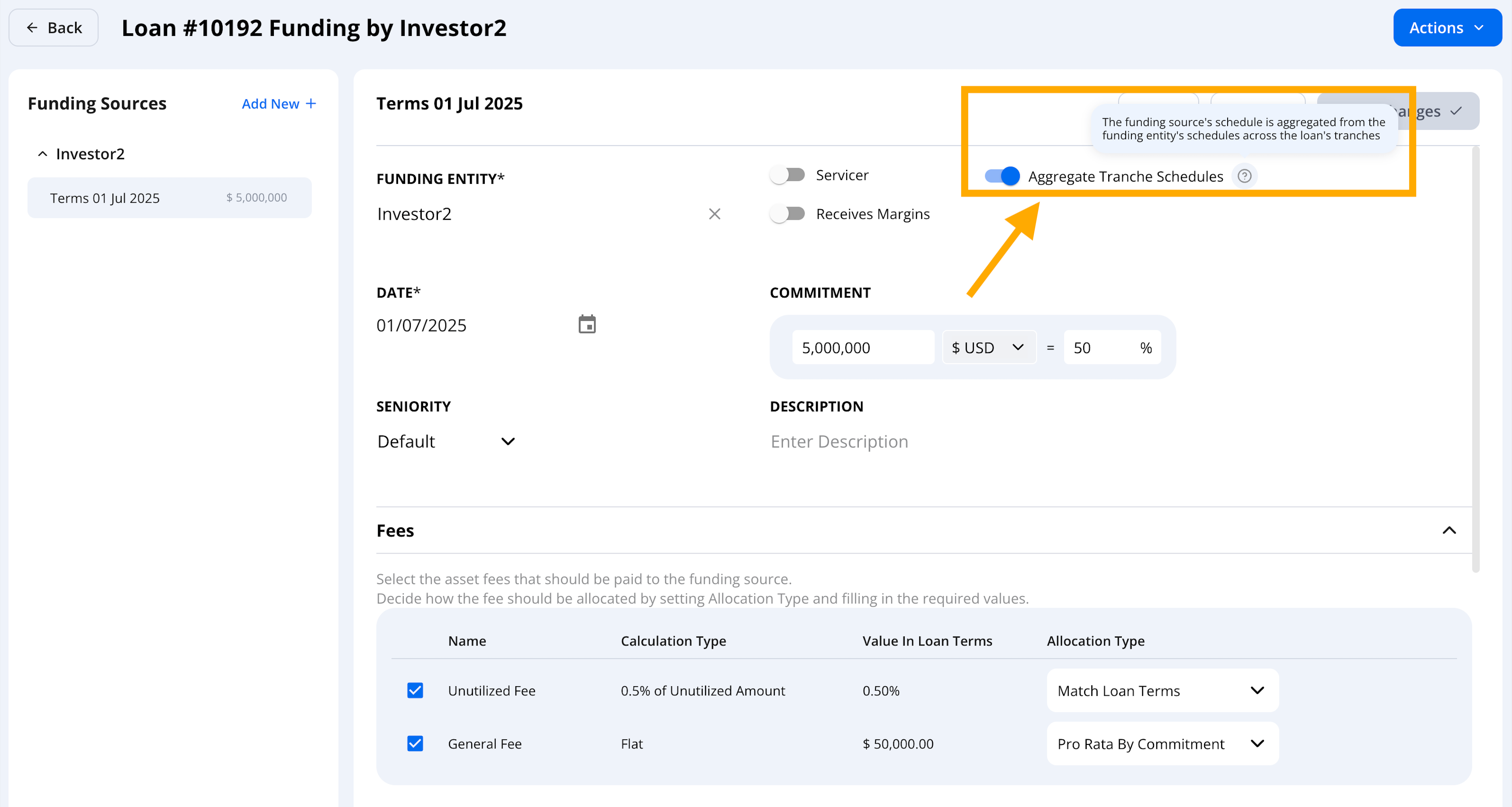Uncheck the Unutilized Fee checkbox
The height and width of the screenshot is (807, 1512).
pyautogui.click(x=415, y=690)
